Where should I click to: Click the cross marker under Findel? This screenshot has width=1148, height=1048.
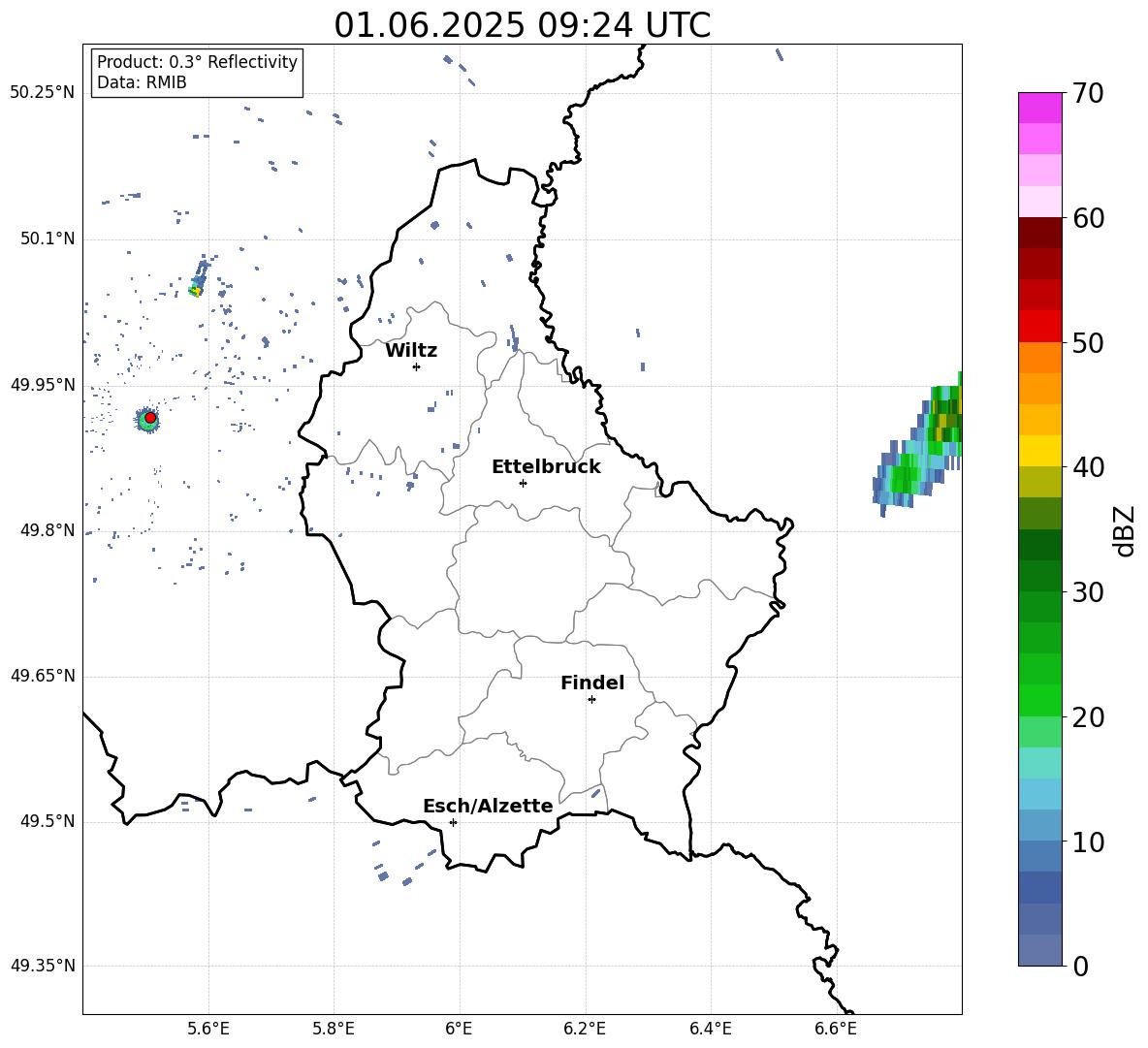[x=591, y=699]
